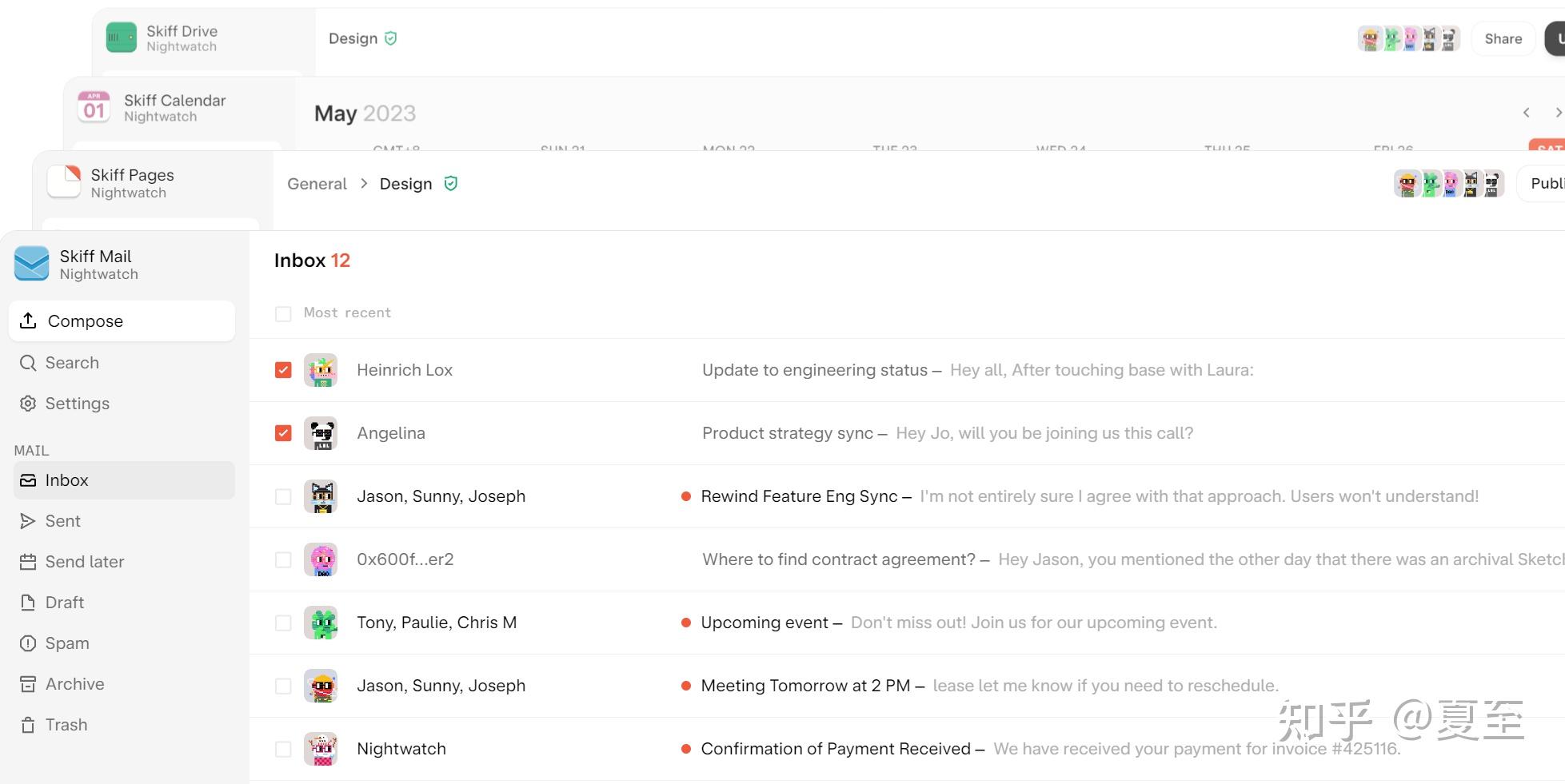The height and width of the screenshot is (784, 1565).
Task: Open the Skiff Calendar app icon
Action: [94, 107]
